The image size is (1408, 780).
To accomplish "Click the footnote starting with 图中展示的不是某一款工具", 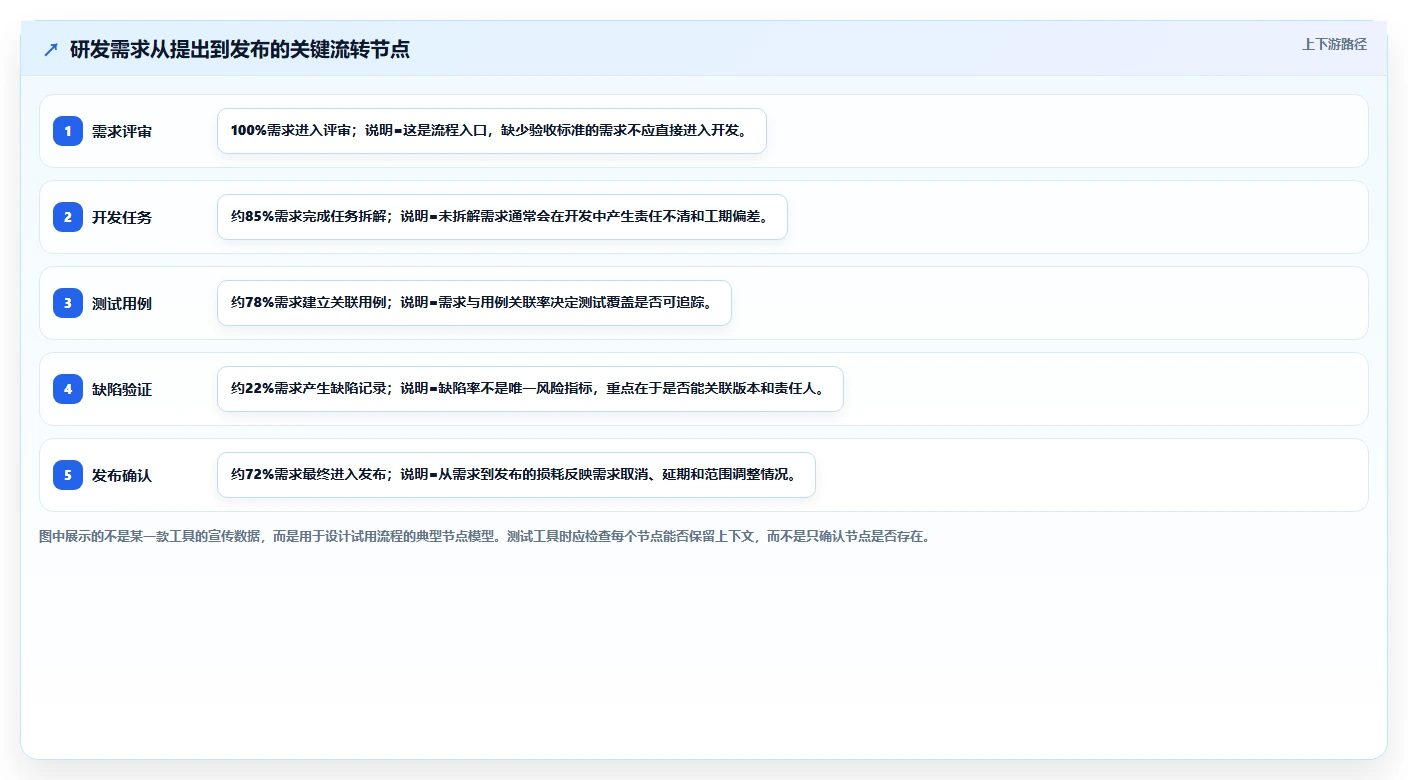I will pyautogui.click(x=485, y=536).
